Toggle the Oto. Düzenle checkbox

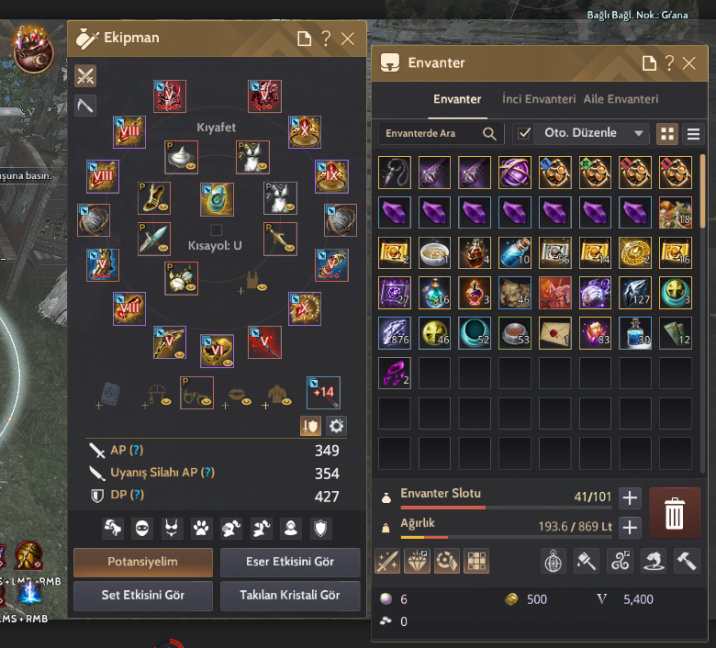point(524,133)
